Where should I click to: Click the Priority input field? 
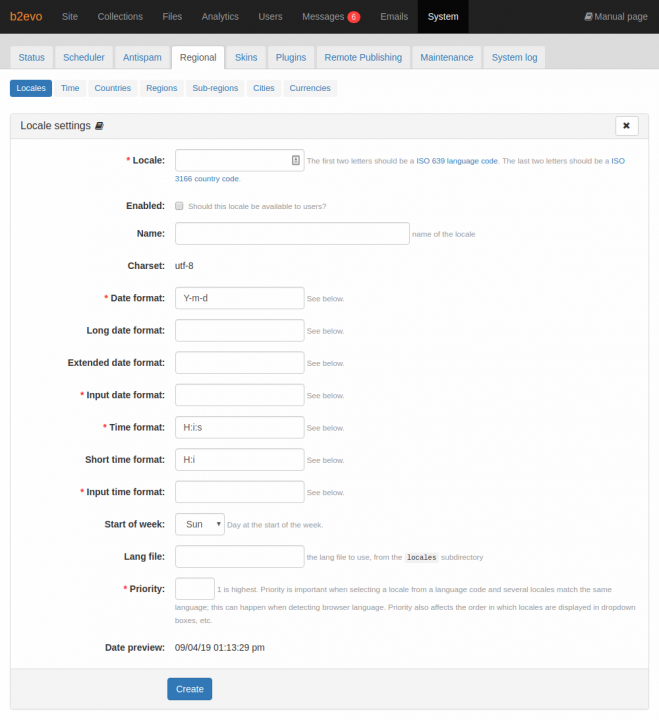(x=195, y=589)
